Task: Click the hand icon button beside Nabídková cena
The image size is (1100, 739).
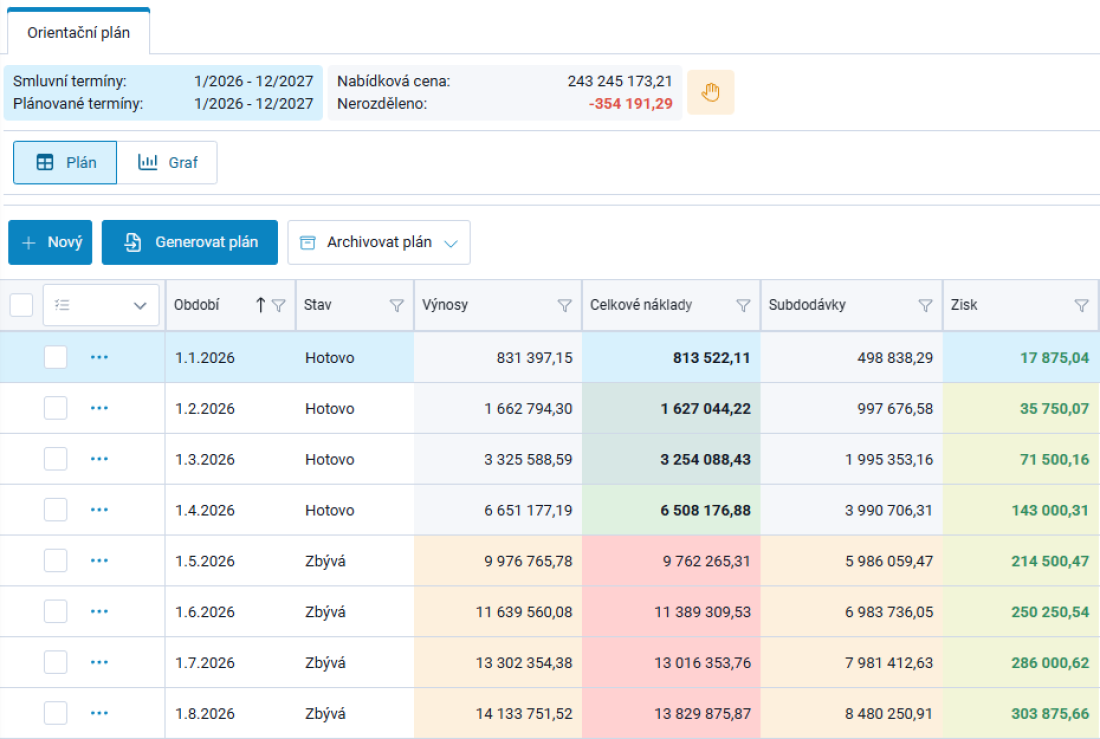Action: [x=710, y=92]
